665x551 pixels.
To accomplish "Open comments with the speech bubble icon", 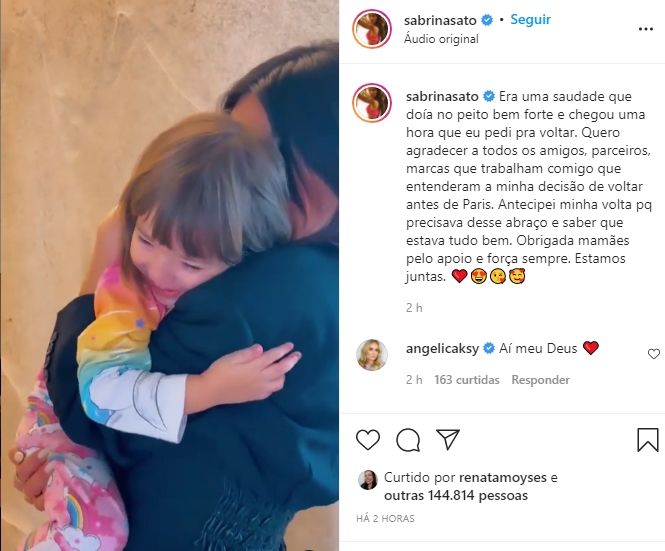I will (x=408, y=439).
